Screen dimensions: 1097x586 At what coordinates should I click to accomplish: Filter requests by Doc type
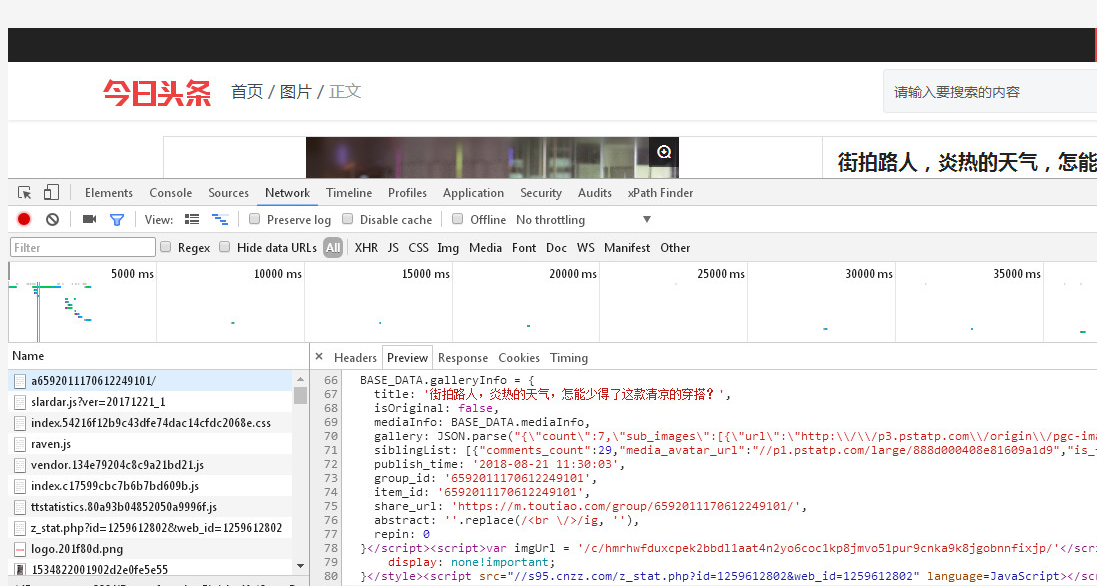click(x=557, y=248)
